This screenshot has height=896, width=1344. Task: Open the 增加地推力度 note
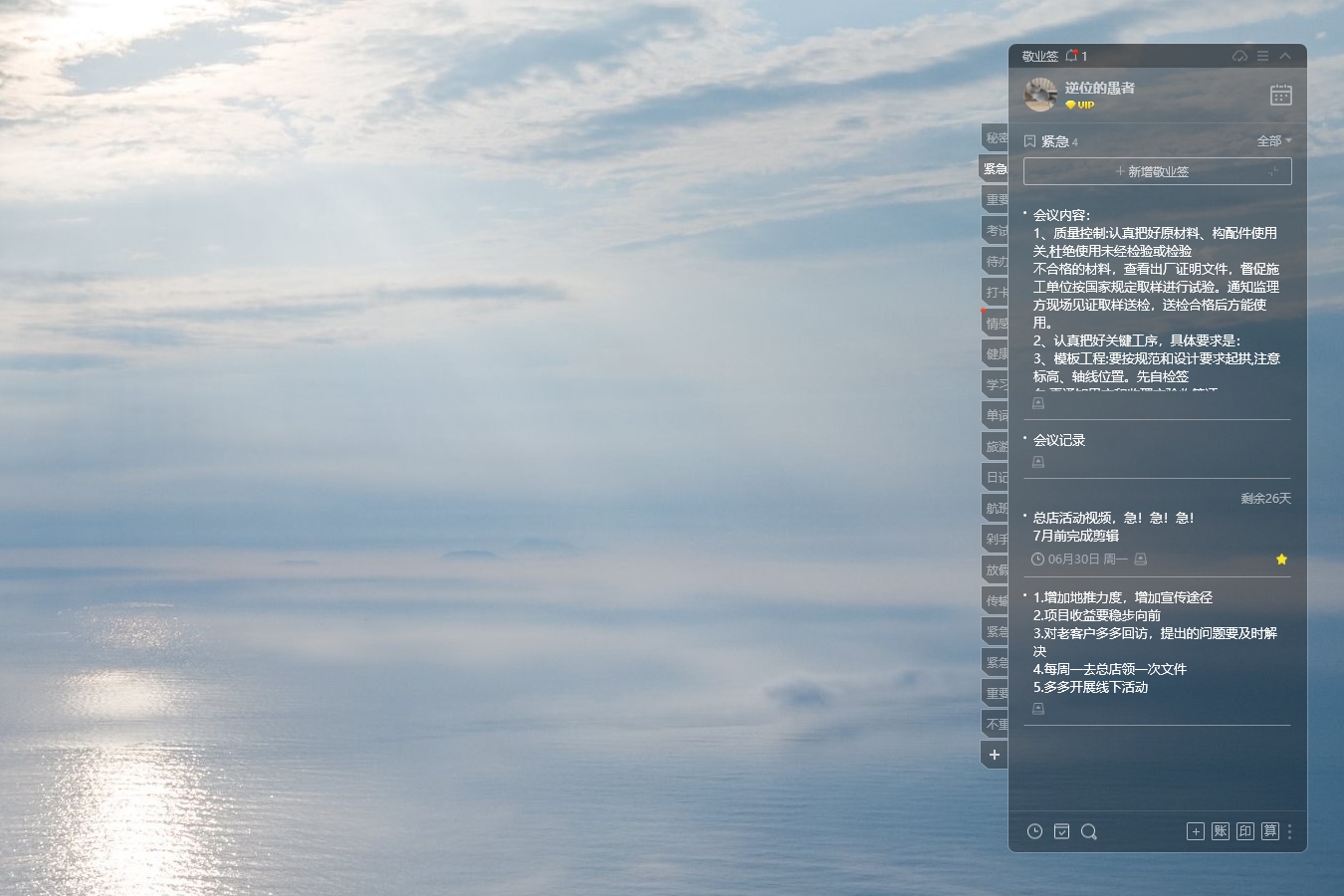point(1155,642)
